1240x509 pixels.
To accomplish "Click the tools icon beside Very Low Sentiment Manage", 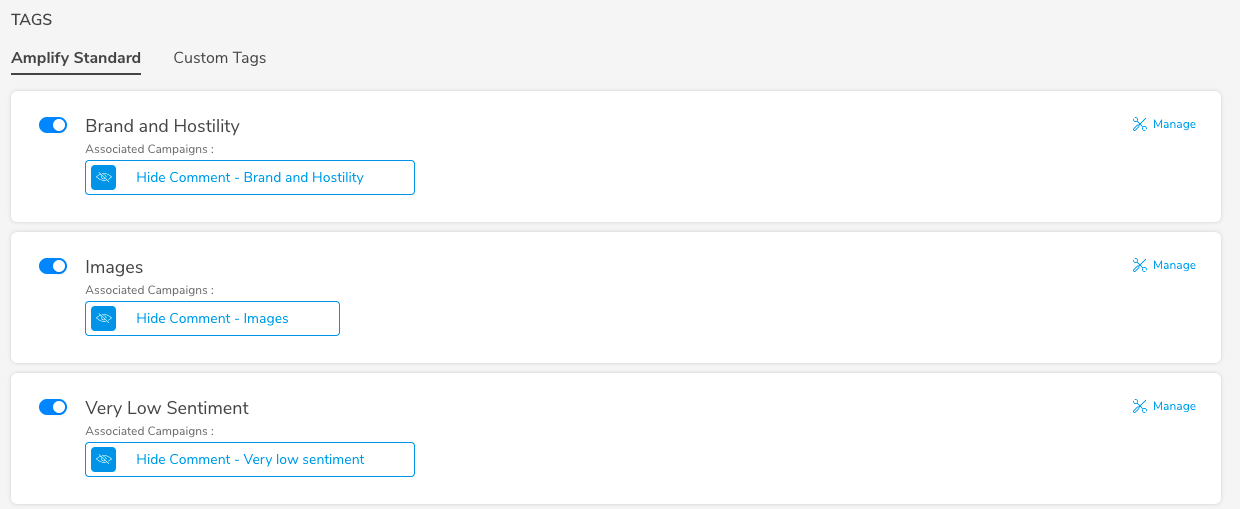I will [x=1139, y=406].
